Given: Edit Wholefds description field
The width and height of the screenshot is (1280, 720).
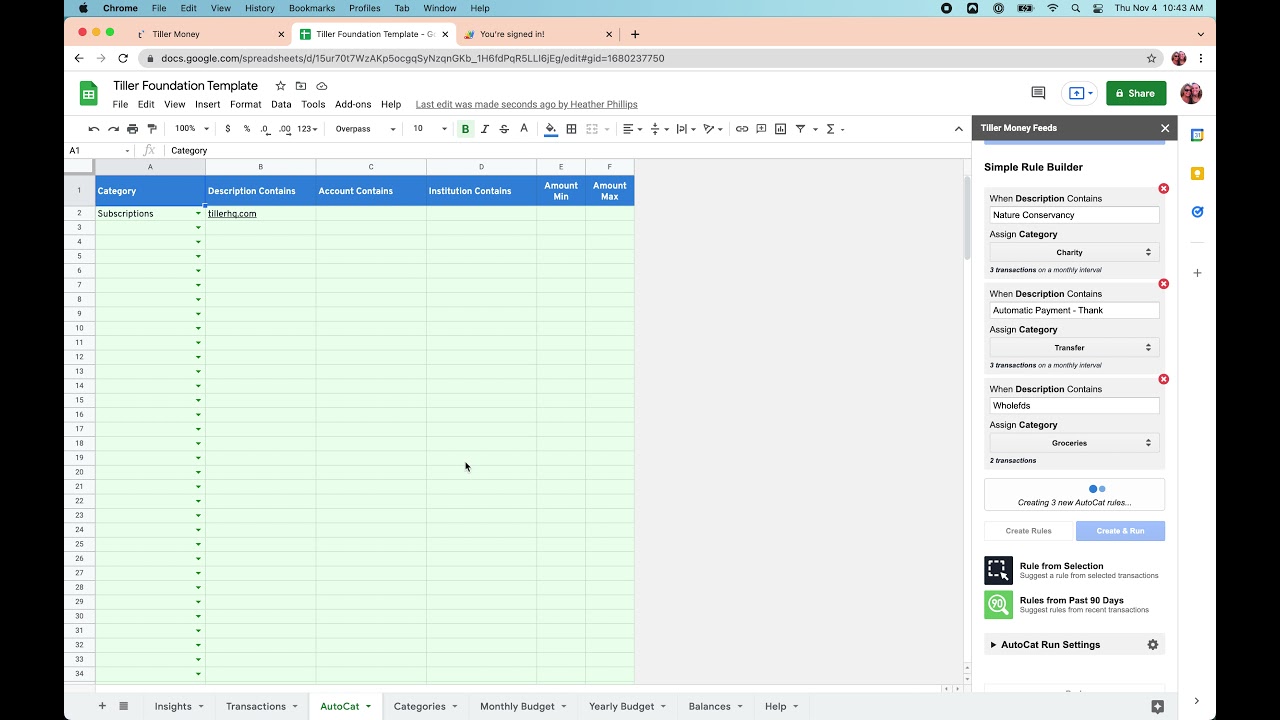Looking at the screenshot, I should (1075, 406).
